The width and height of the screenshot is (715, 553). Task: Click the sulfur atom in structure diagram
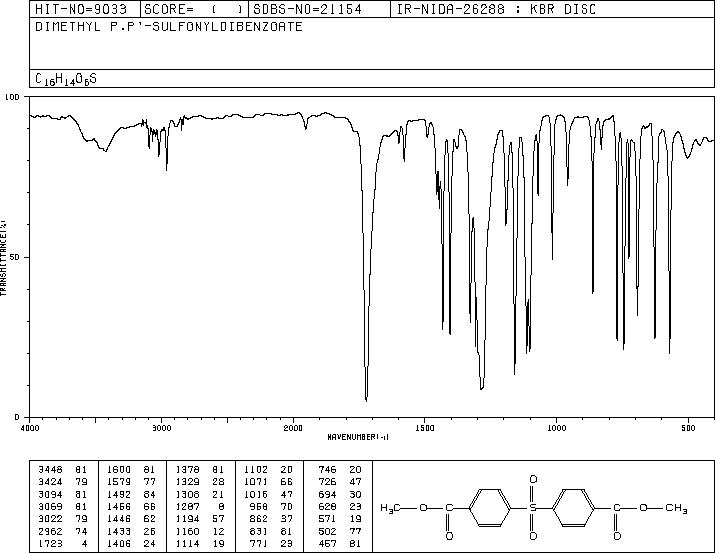(533, 507)
